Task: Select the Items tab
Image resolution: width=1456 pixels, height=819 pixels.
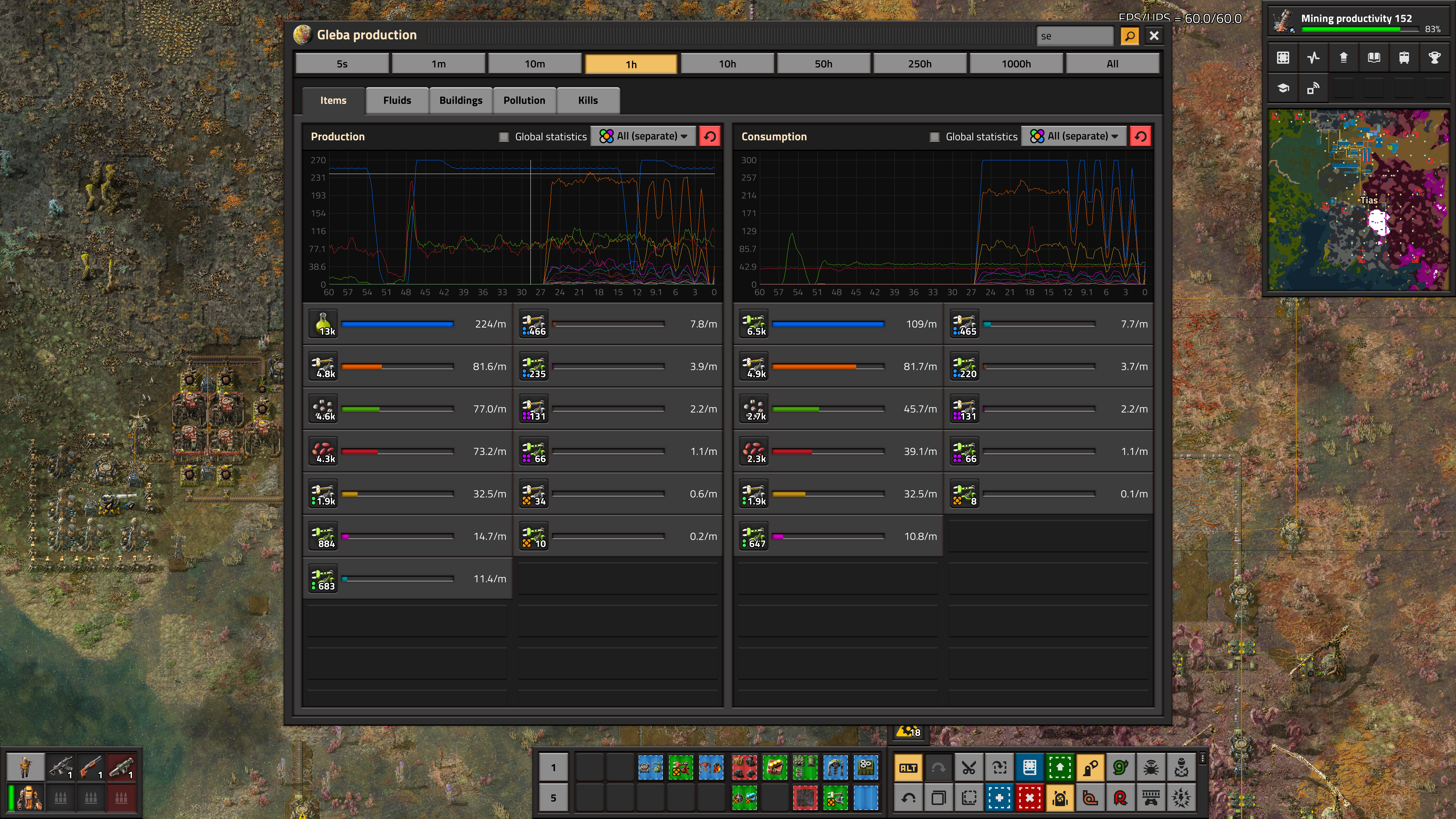Action: pyautogui.click(x=333, y=100)
